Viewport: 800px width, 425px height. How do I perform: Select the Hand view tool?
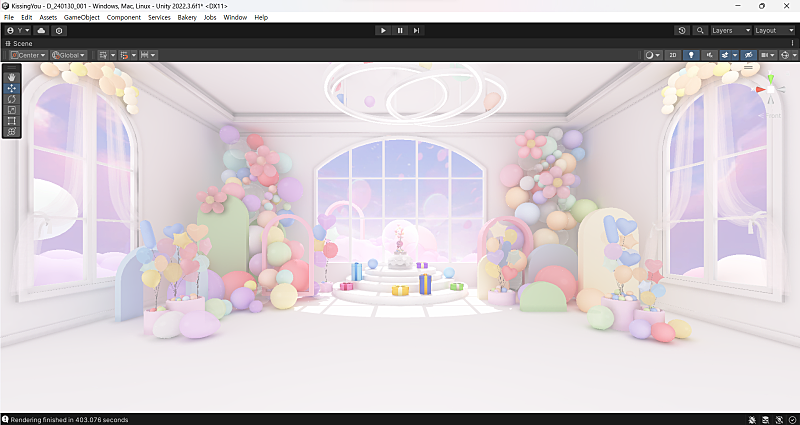11,77
